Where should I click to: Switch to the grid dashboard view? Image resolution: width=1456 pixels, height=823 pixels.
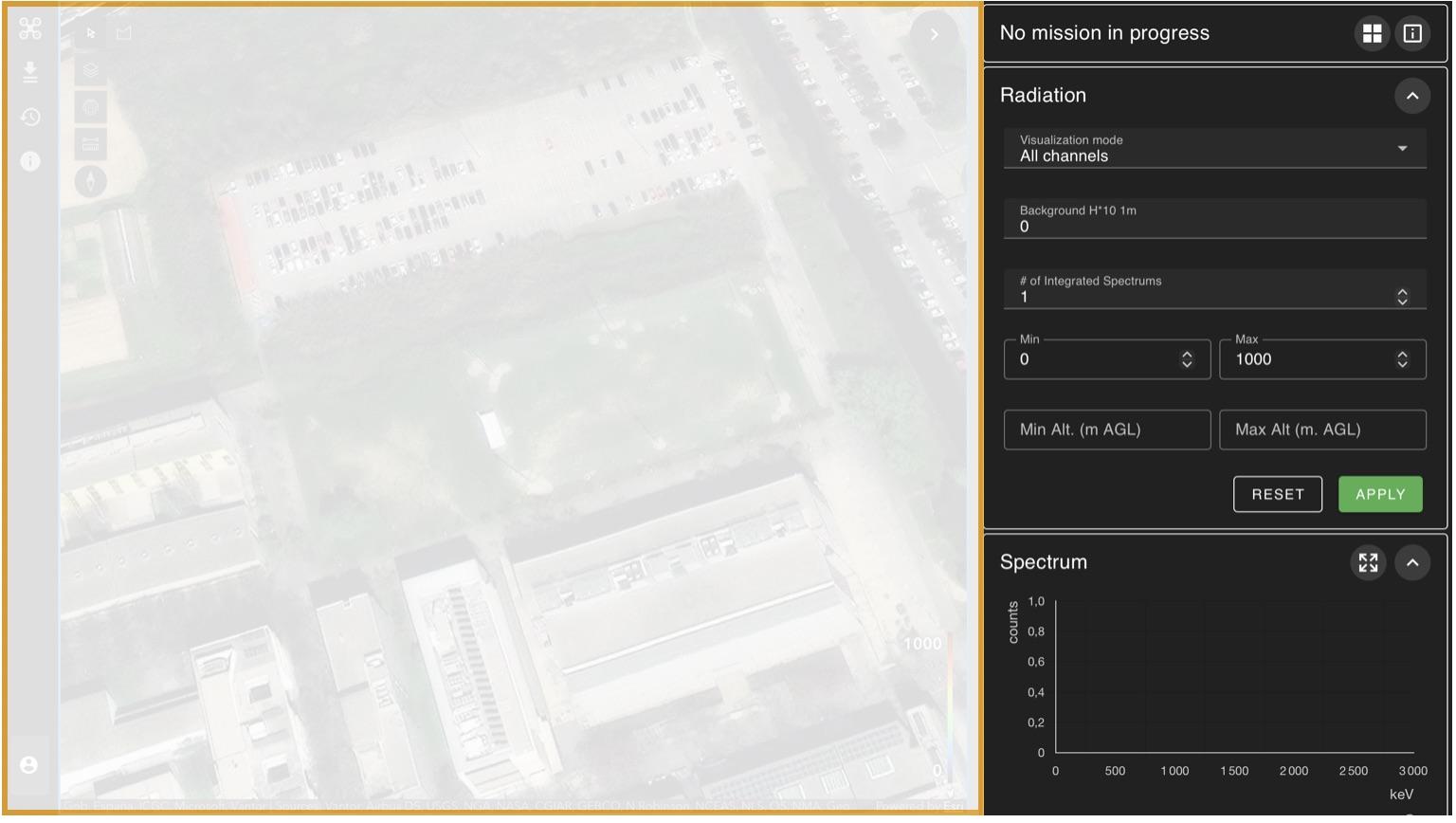(1372, 33)
